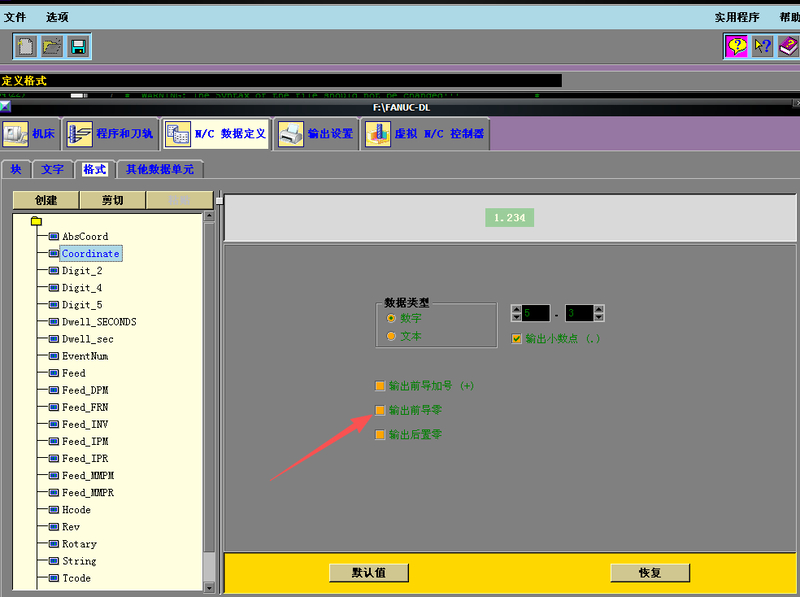Open the 虚拟 N/C 控制器 tab
The image size is (800, 597).
coord(425,134)
